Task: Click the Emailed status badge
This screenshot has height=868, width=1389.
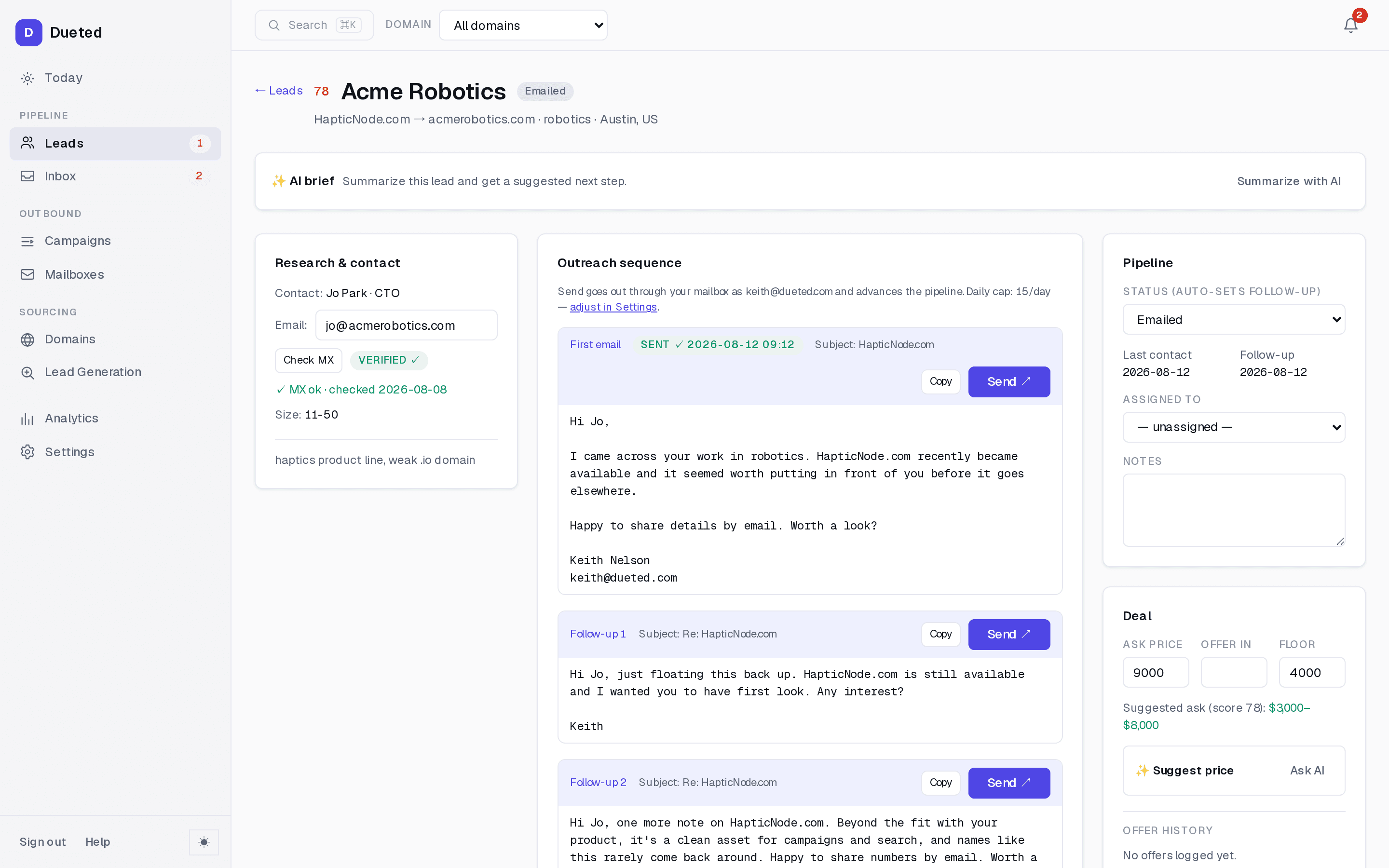Action: tap(545, 91)
